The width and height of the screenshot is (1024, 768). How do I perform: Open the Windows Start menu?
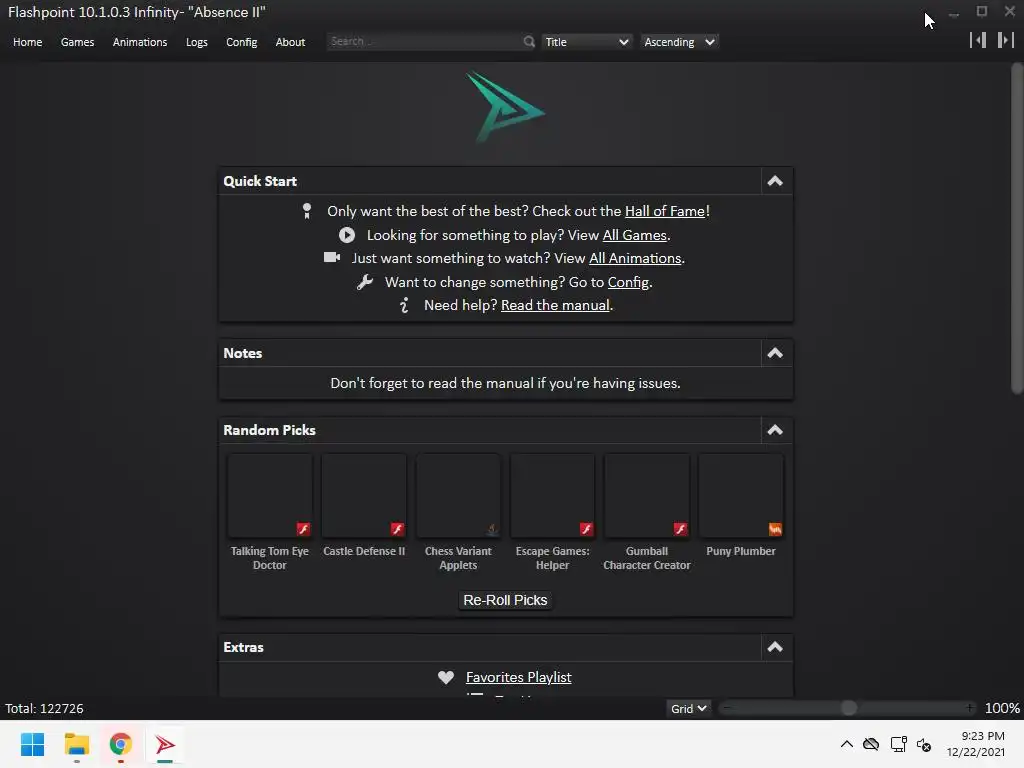32,744
